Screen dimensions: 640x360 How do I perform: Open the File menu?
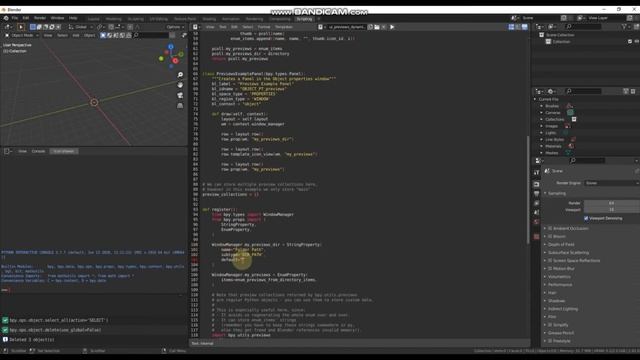[x=15, y=18]
